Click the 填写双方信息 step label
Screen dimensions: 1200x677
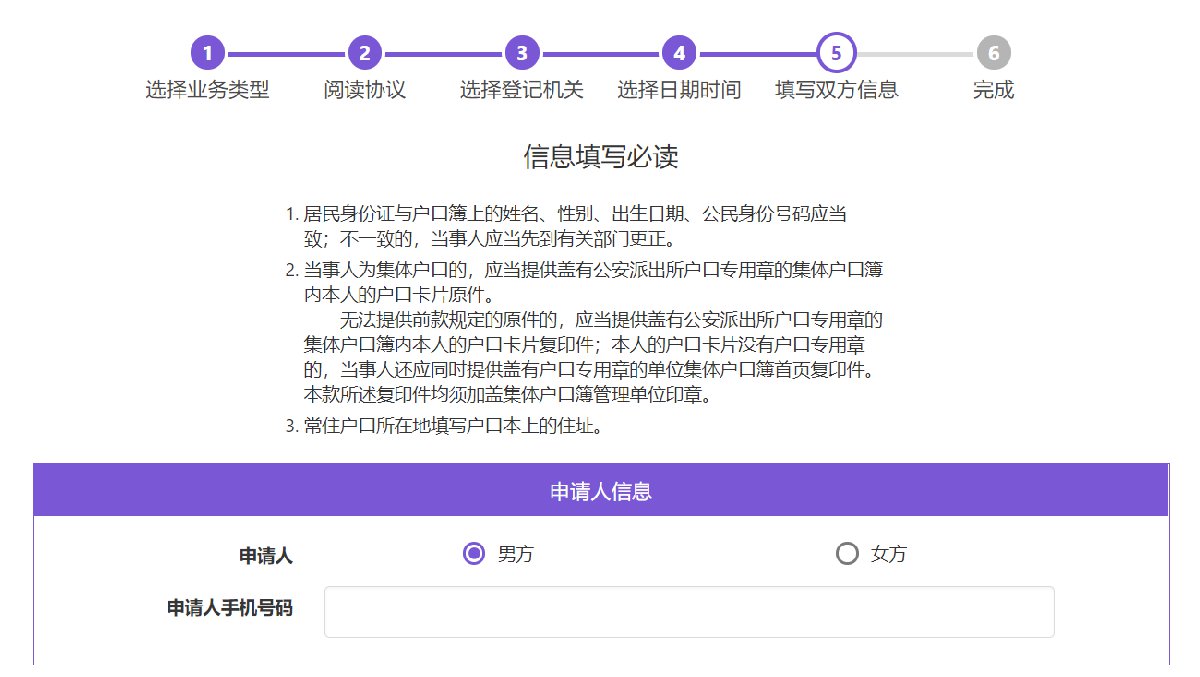(836, 90)
